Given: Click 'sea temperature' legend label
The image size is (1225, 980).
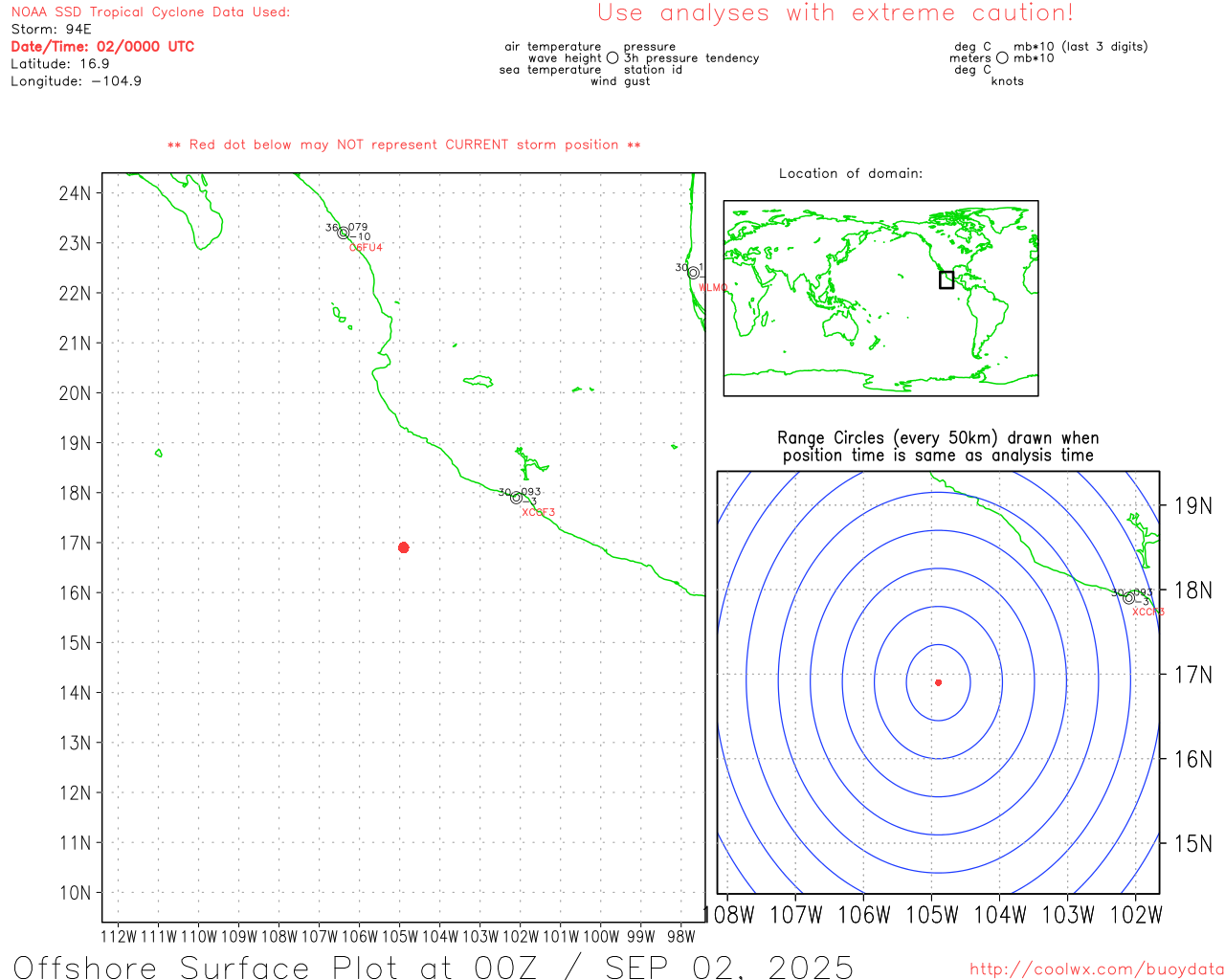Looking at the screenshot, I should click(x=550, y=70).
